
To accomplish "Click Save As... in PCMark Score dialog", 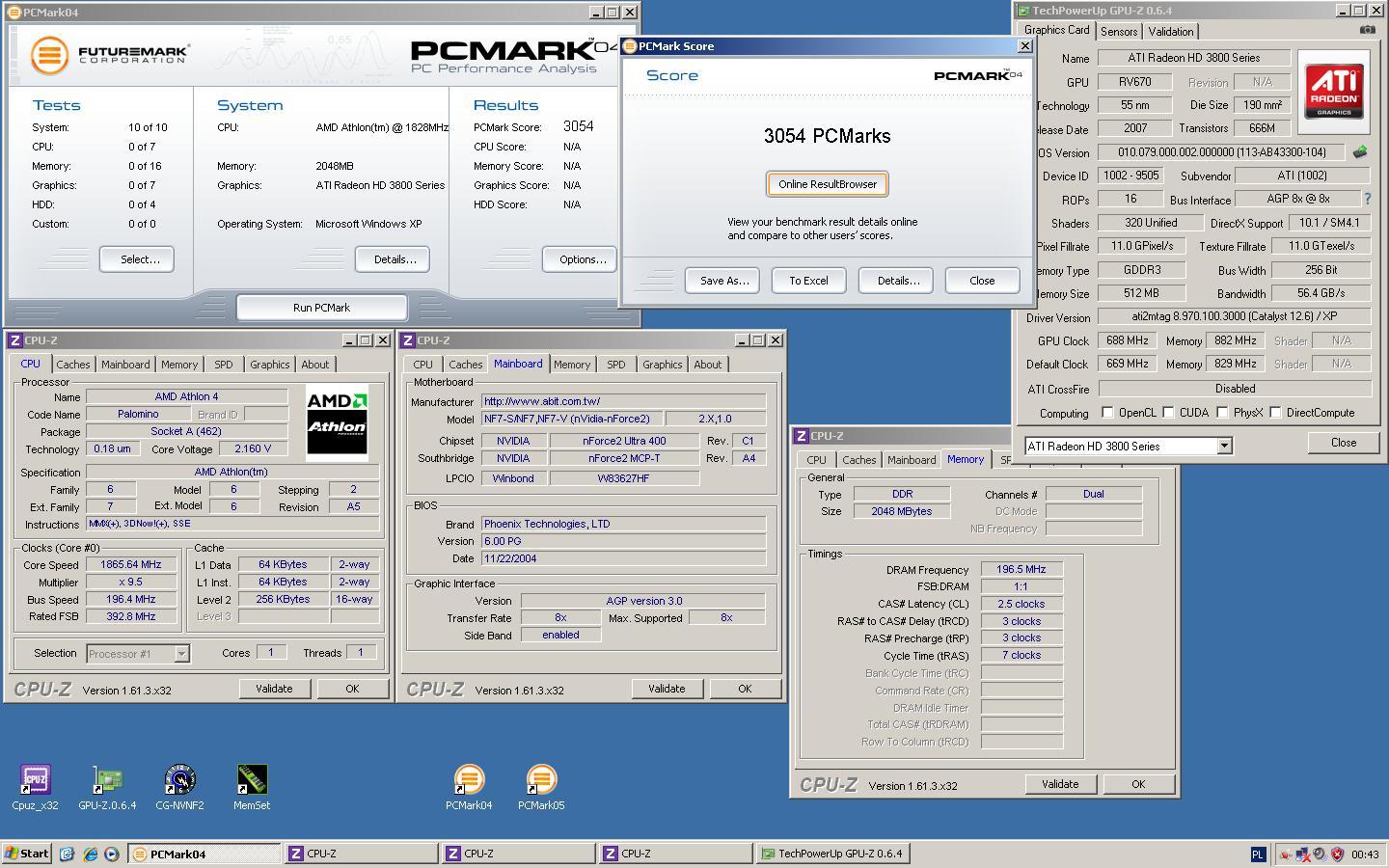I will (x=723, y=281).
